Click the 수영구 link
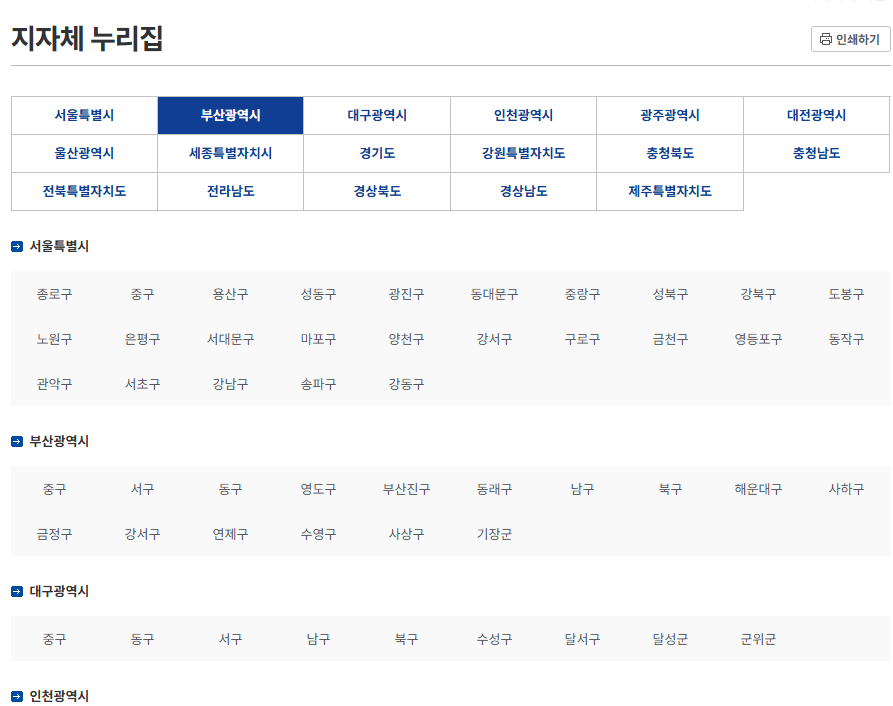Image resolution: width=893 pixels, height=706 pixels. 318,534
